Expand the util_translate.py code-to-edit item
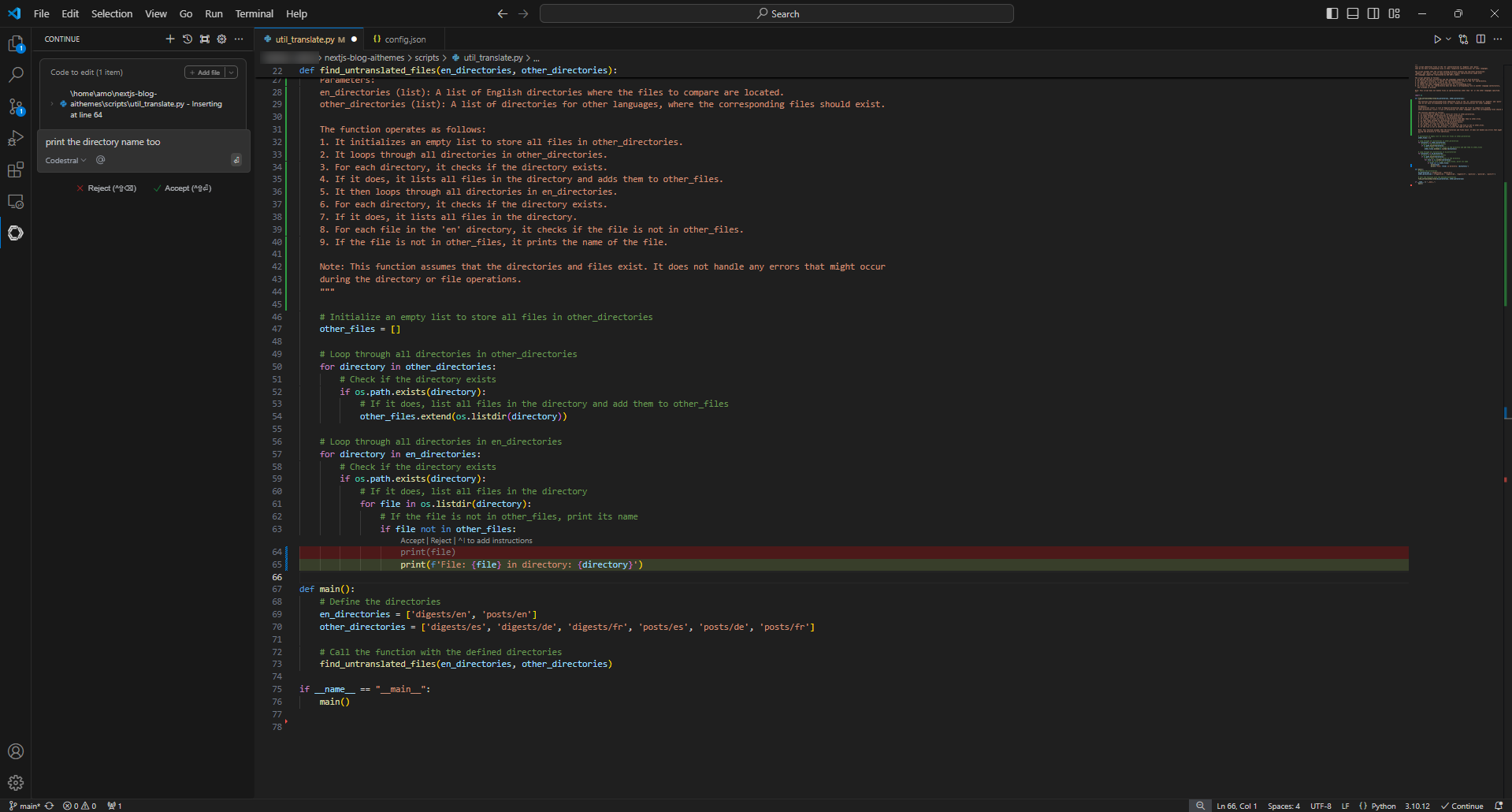 [52, 104]
